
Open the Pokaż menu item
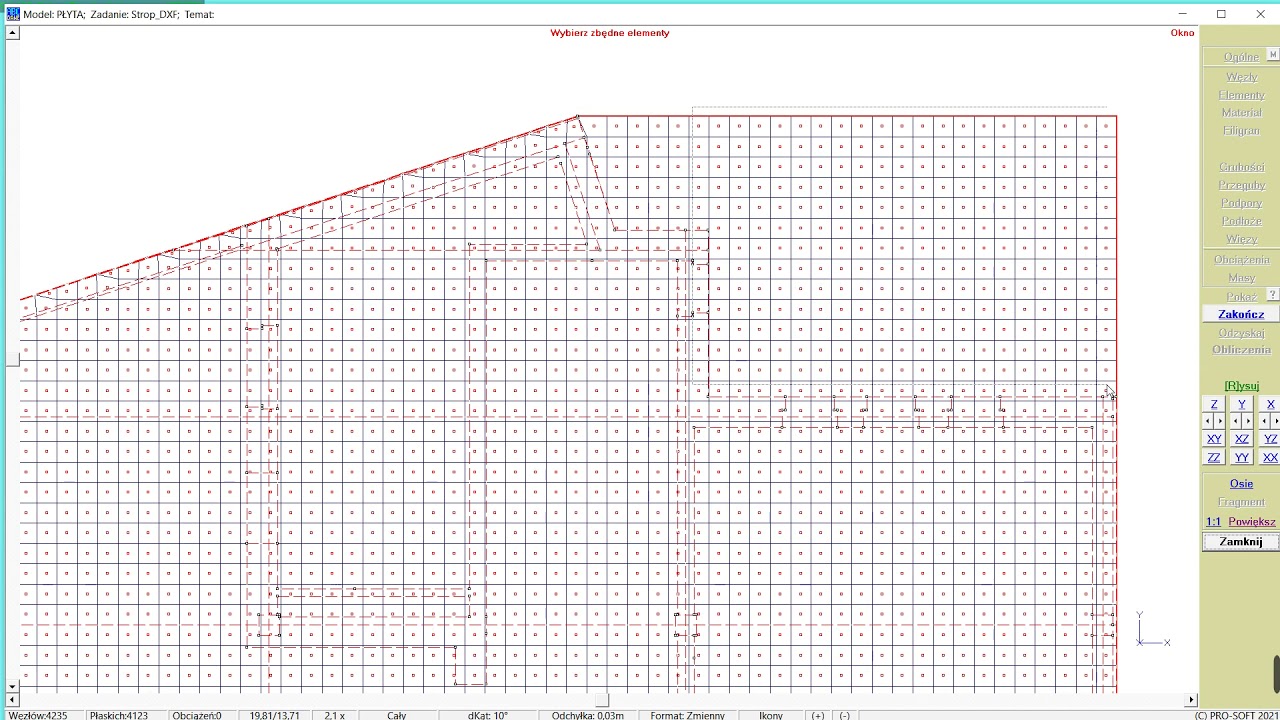pos(1241,297)
